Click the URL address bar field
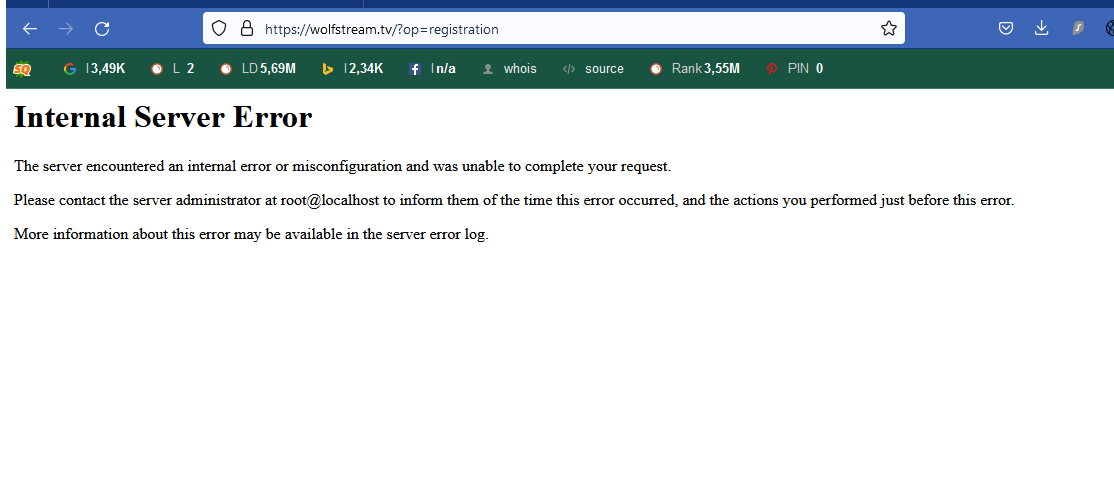 click(560, 29)
